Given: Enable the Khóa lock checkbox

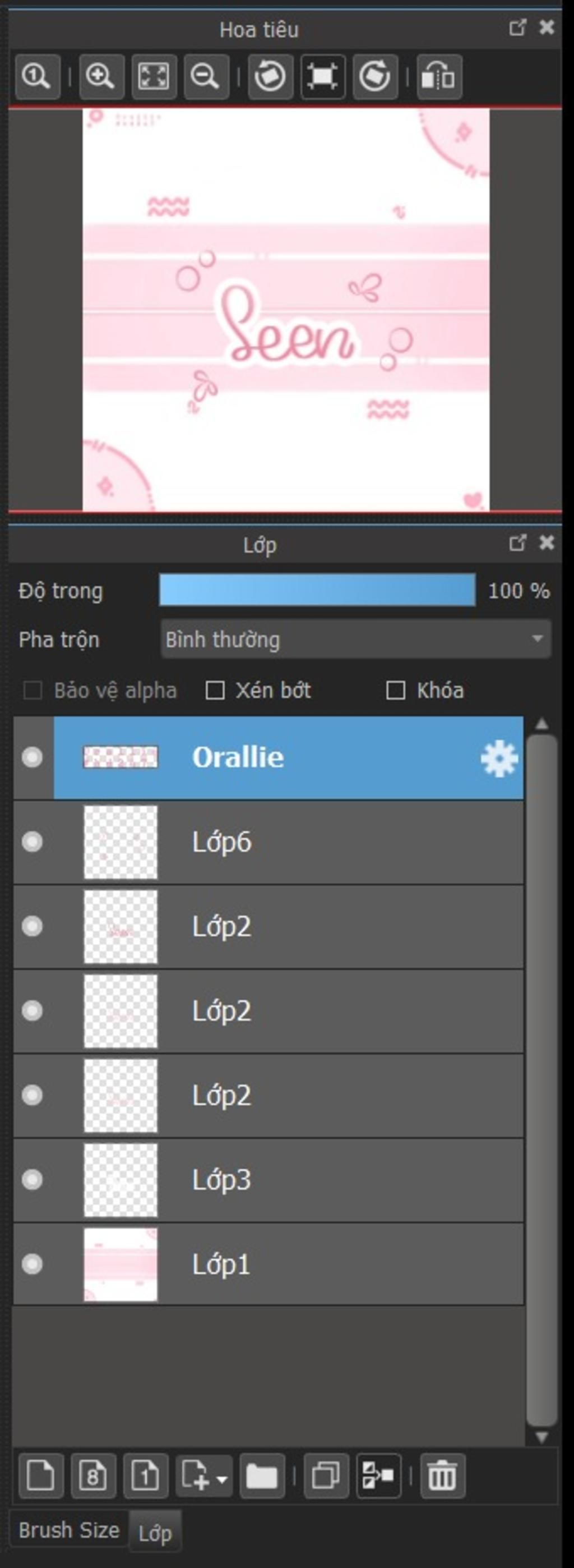Looking at the screenshot, I should (x=396, y=690).
